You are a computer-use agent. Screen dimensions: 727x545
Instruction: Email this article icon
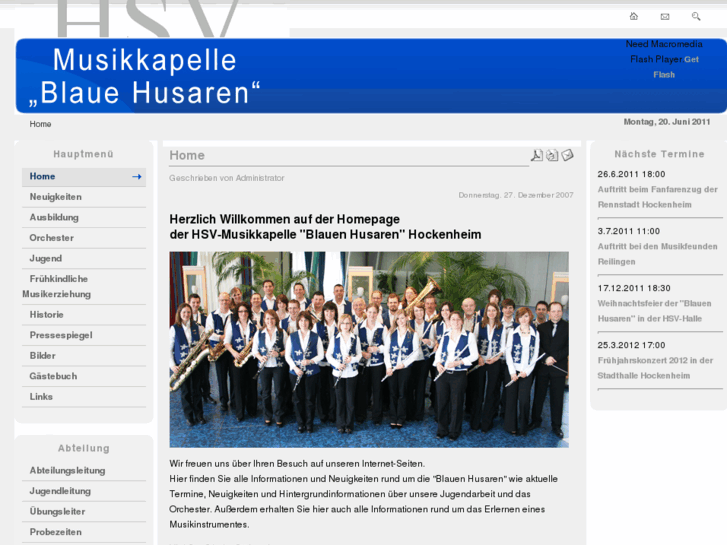[568, 155]
